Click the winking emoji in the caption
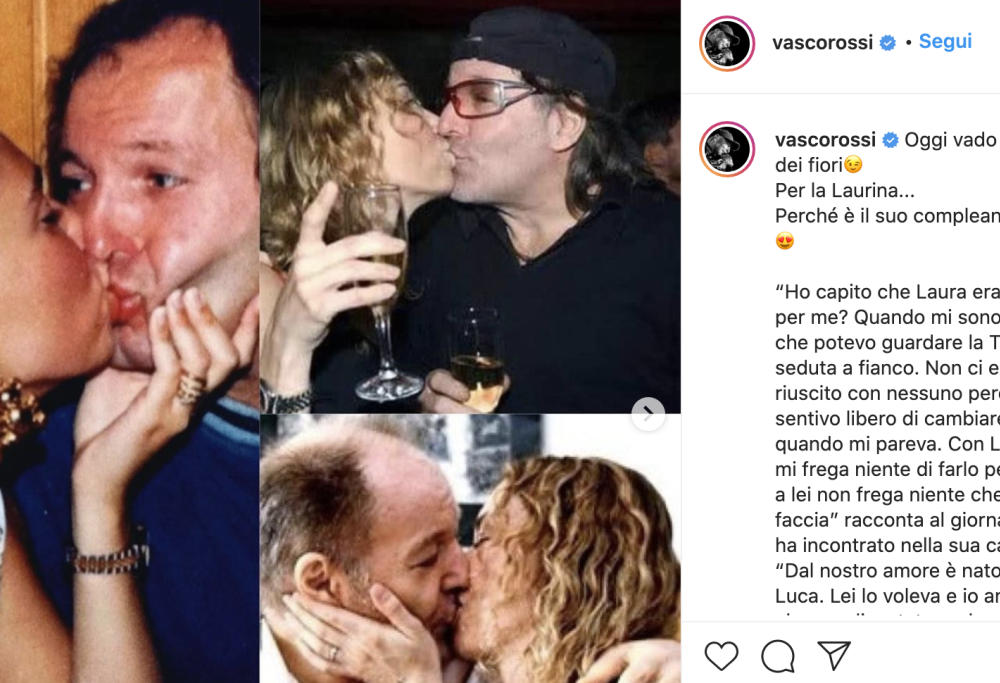 coord(852,166)
